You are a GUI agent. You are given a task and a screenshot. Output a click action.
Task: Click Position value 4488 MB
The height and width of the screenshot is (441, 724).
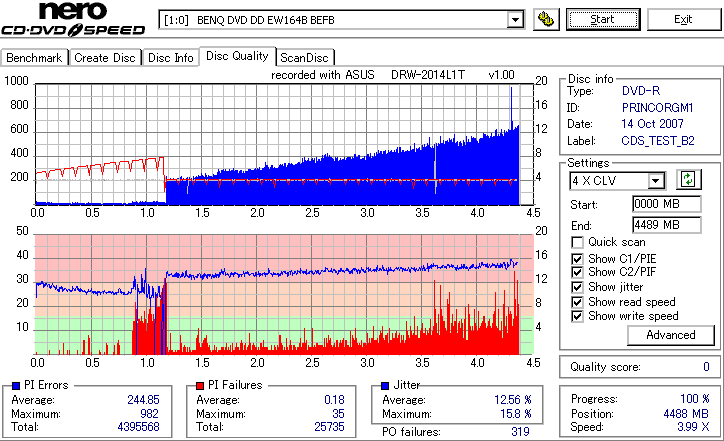686,413
